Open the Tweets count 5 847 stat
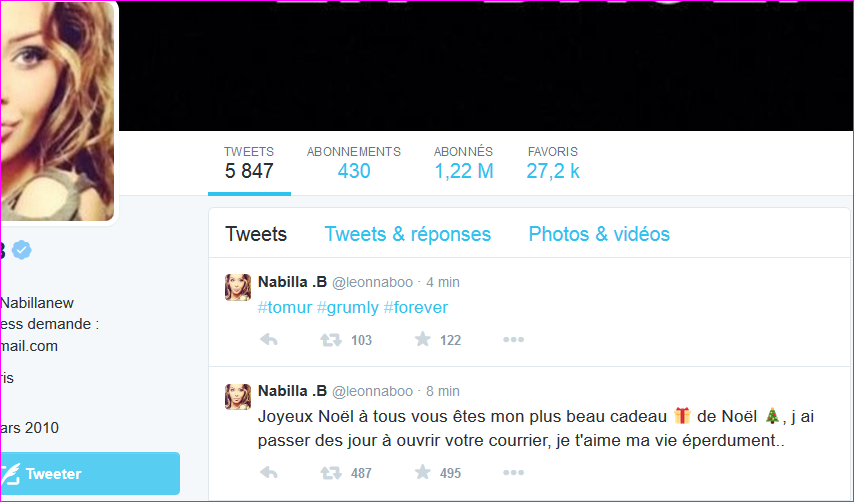 pyautogui.click(x=249, y=163)
